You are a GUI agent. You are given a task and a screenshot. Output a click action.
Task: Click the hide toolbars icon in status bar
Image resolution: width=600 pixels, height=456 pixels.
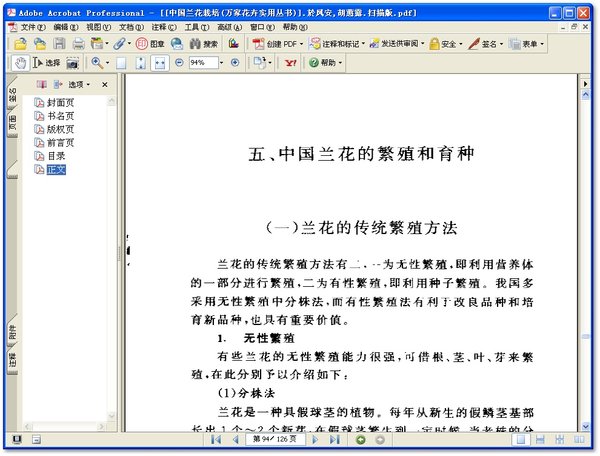click(36, 440)
